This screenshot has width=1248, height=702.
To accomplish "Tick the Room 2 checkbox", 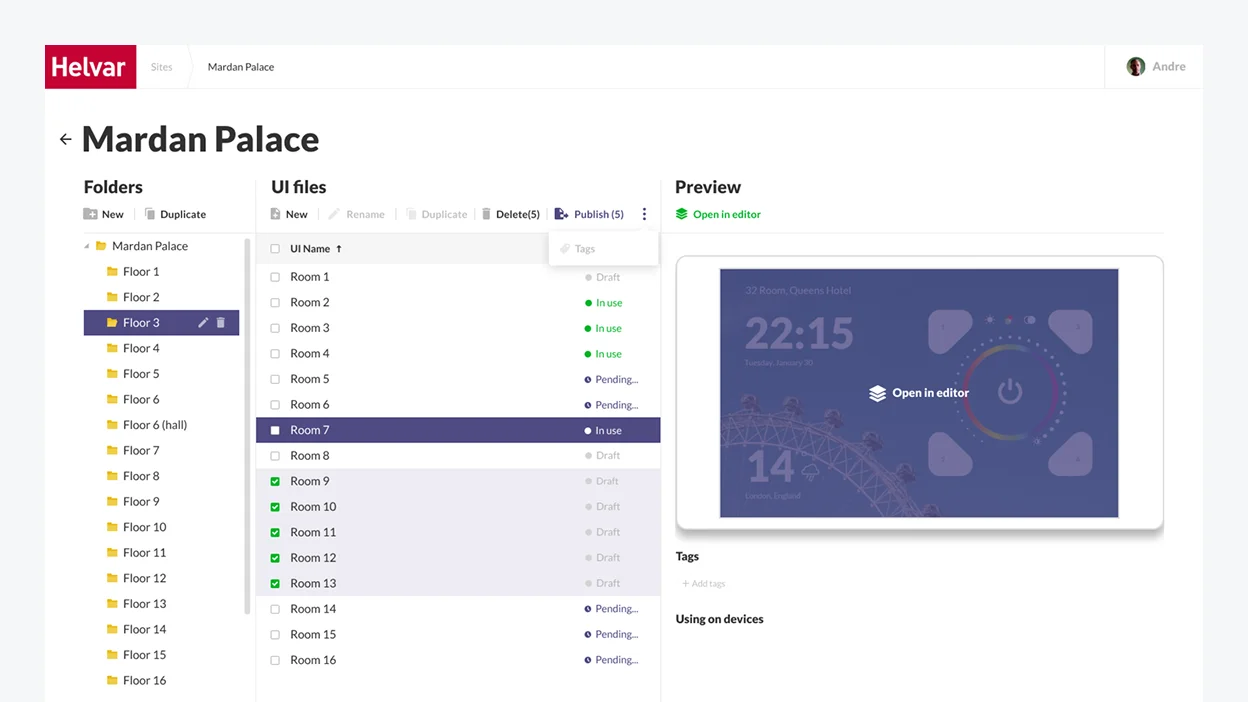I will [x=275, y=303].
